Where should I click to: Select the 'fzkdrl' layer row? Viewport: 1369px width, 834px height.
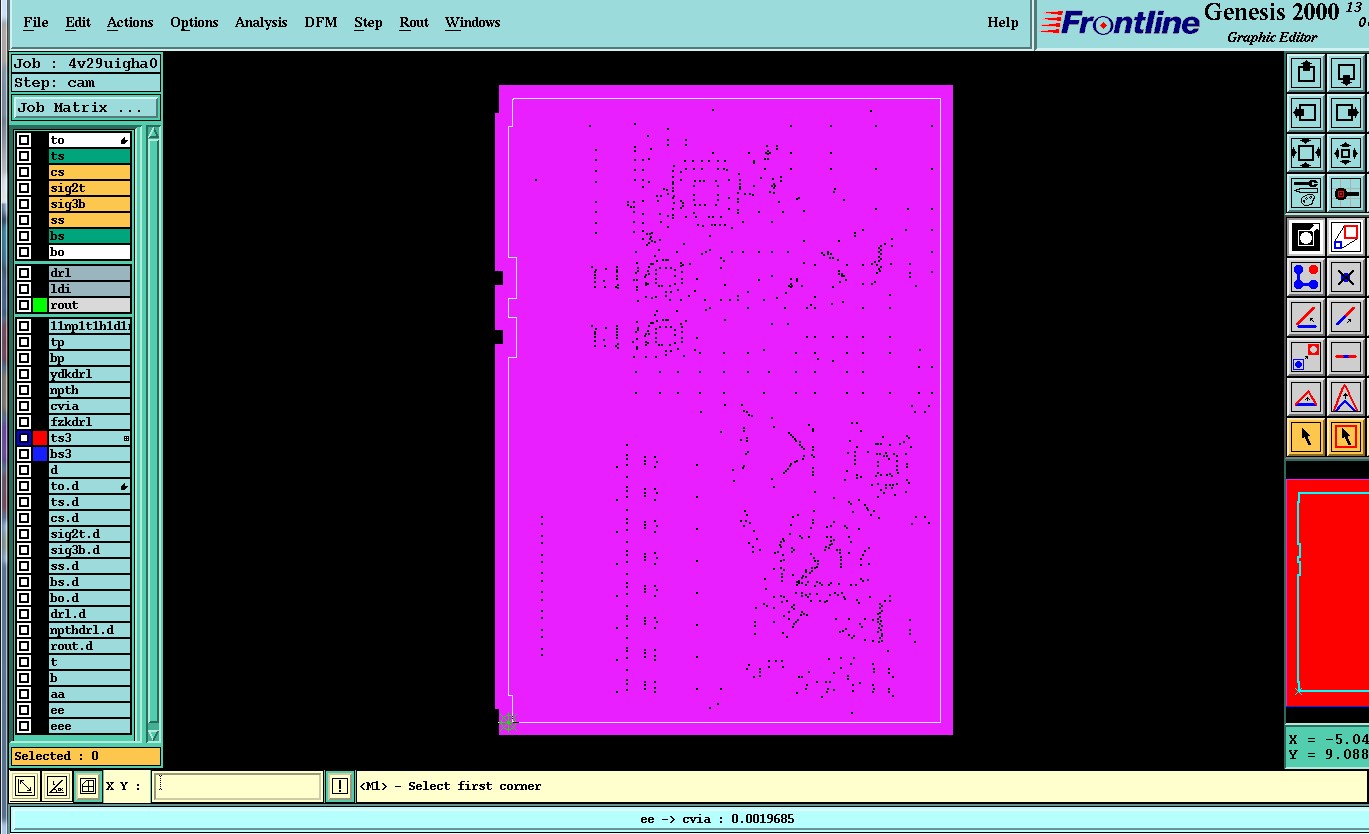coord(90,422)
